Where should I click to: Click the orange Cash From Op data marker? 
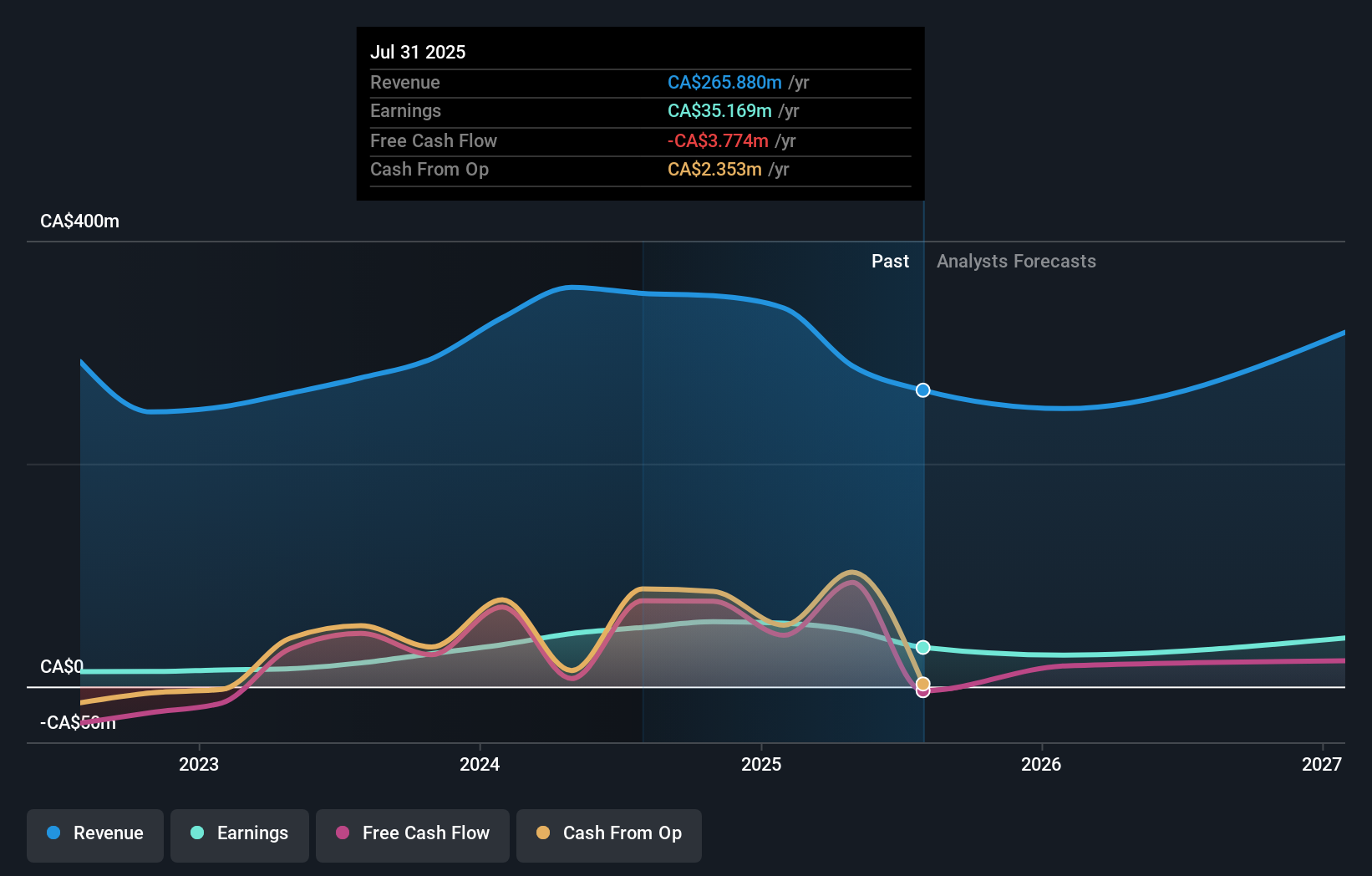922,684
